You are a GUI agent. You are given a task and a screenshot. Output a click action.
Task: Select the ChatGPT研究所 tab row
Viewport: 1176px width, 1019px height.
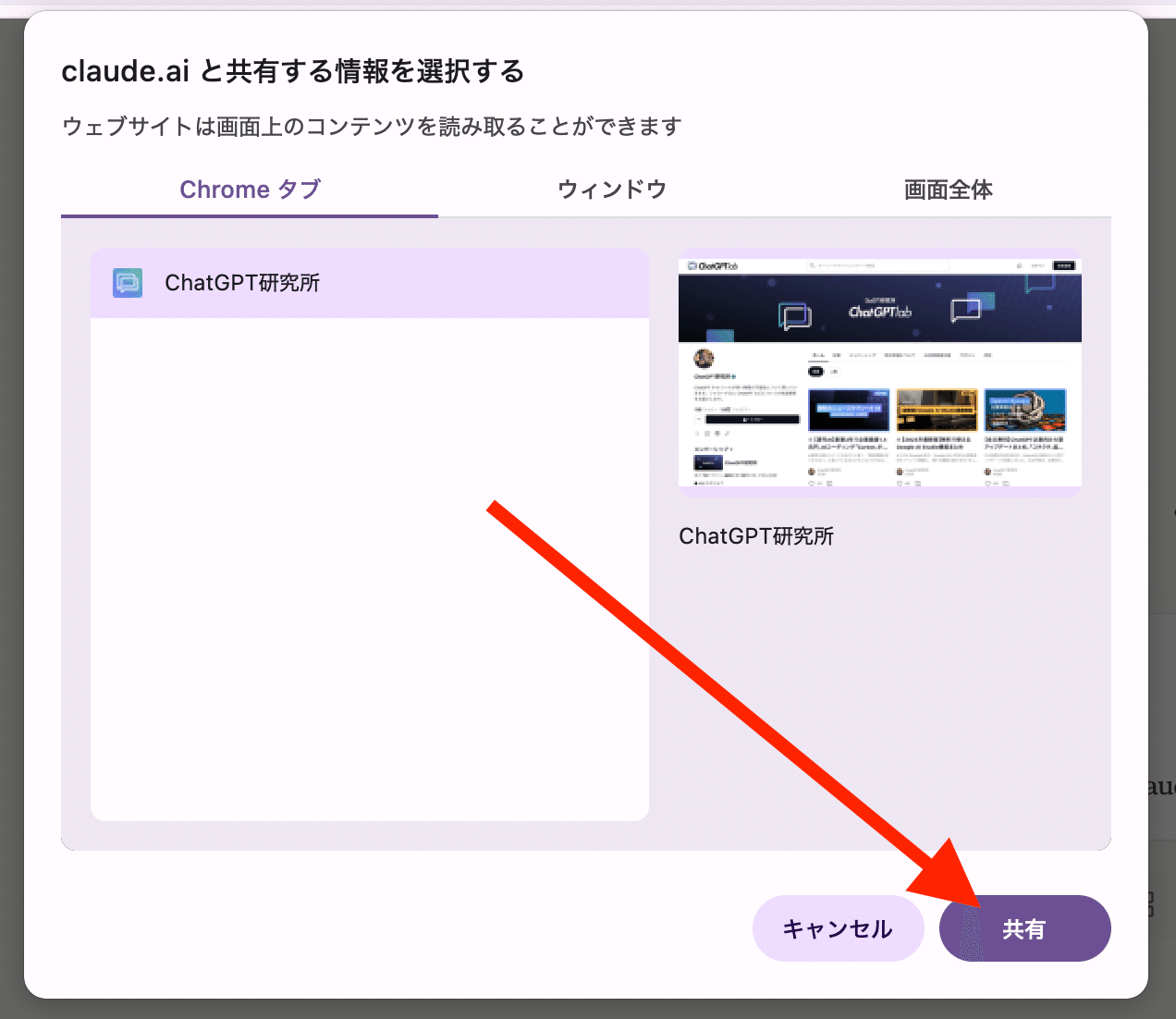tap(370, 283)
